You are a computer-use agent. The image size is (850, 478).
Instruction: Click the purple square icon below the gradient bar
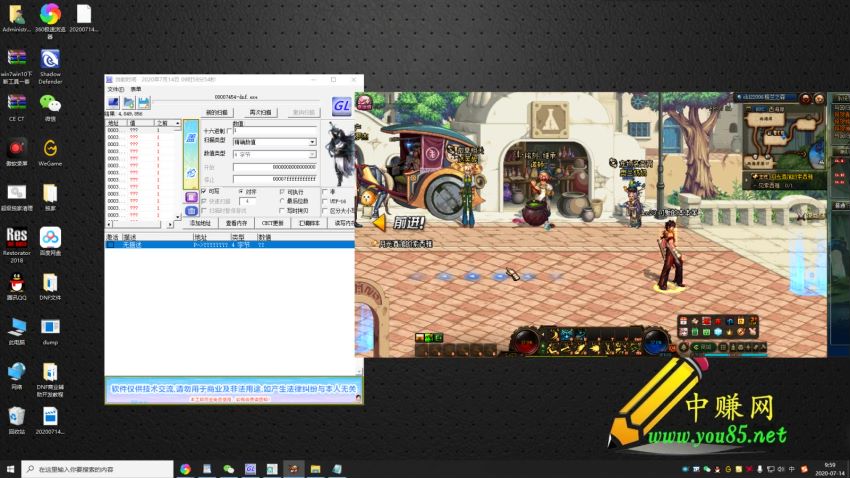pos(191,197)
